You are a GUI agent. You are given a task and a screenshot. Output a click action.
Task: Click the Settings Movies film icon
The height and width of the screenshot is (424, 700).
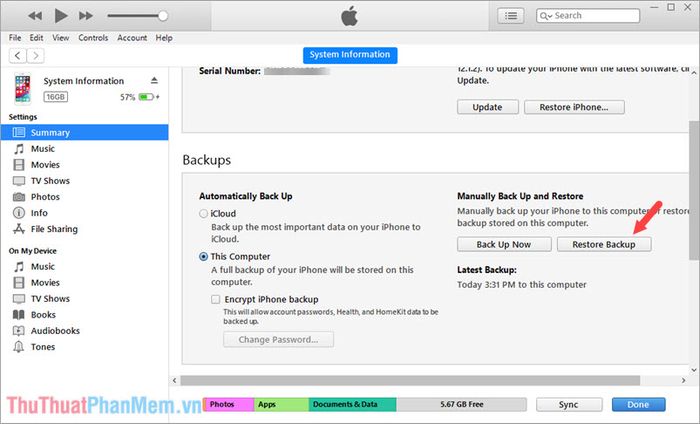click(19, 165)
